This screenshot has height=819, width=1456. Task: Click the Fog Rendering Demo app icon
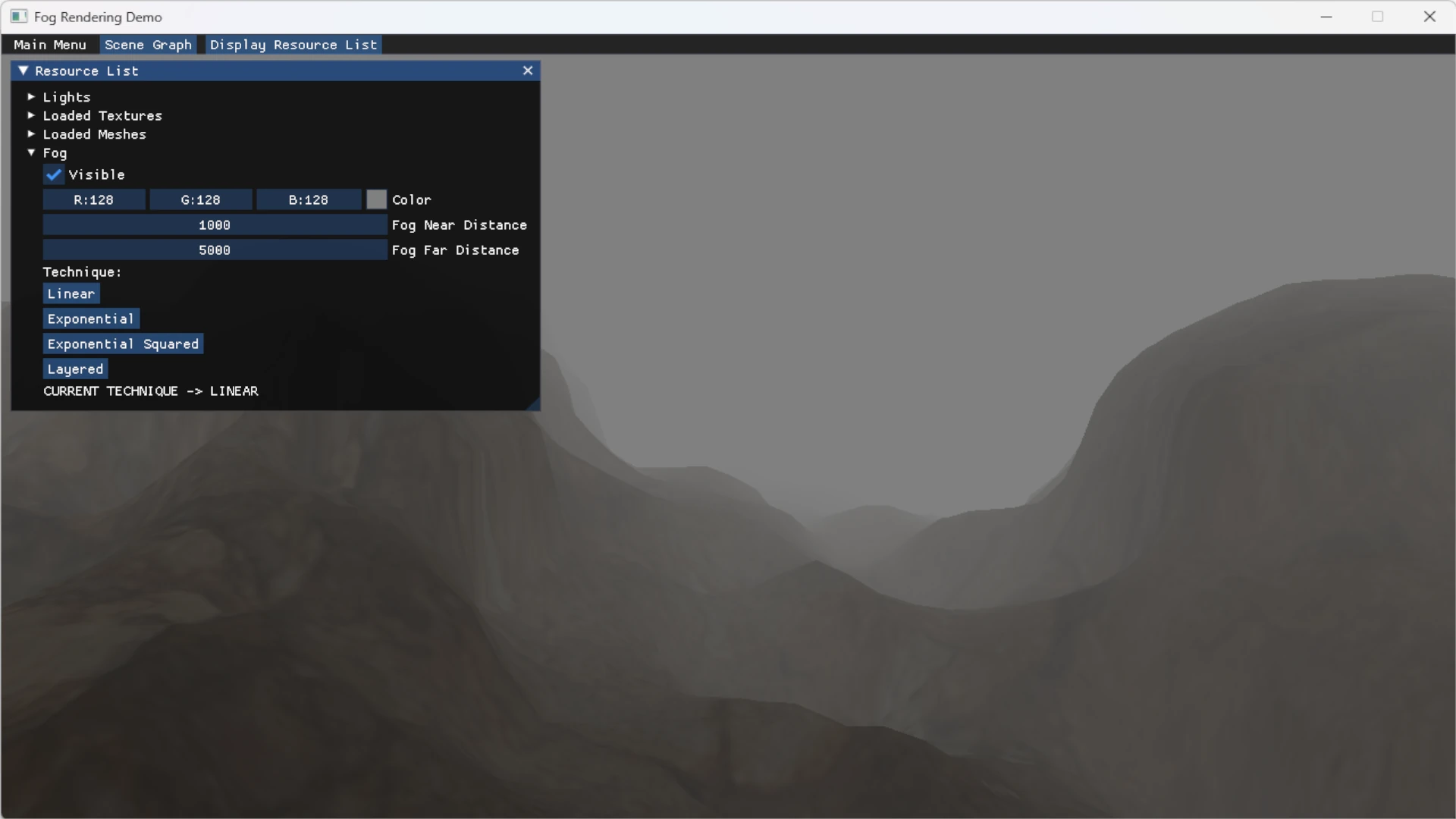(18, 17)
